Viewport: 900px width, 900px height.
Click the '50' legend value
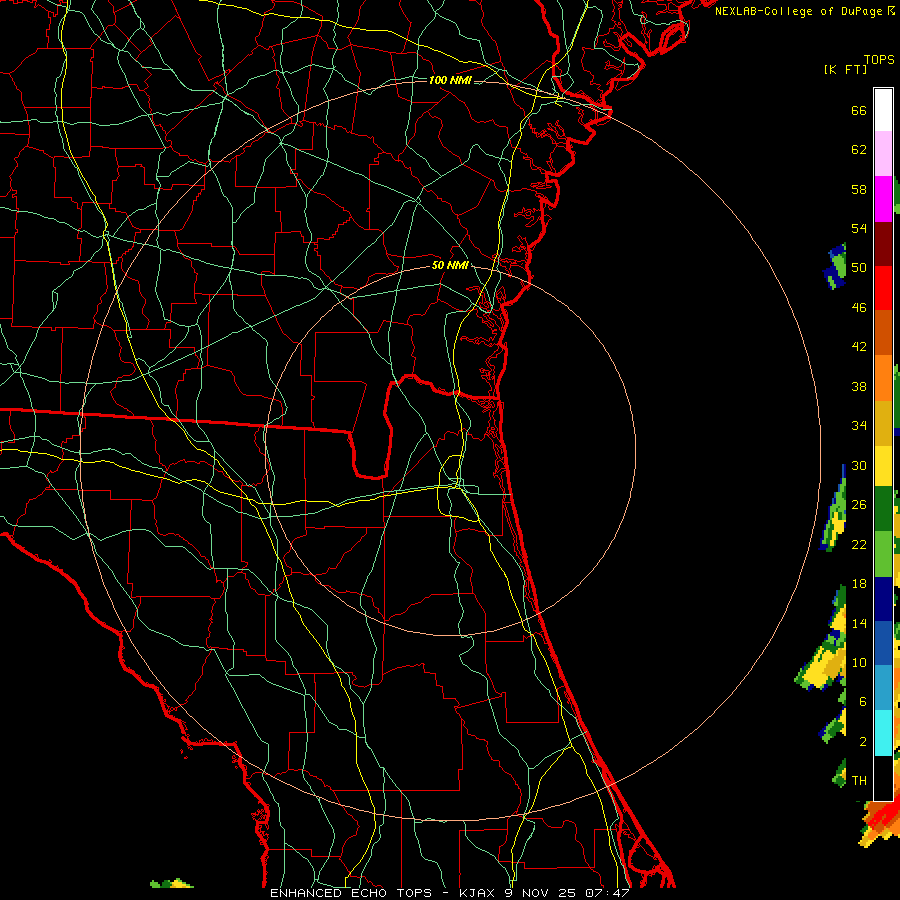pos(859,267)
